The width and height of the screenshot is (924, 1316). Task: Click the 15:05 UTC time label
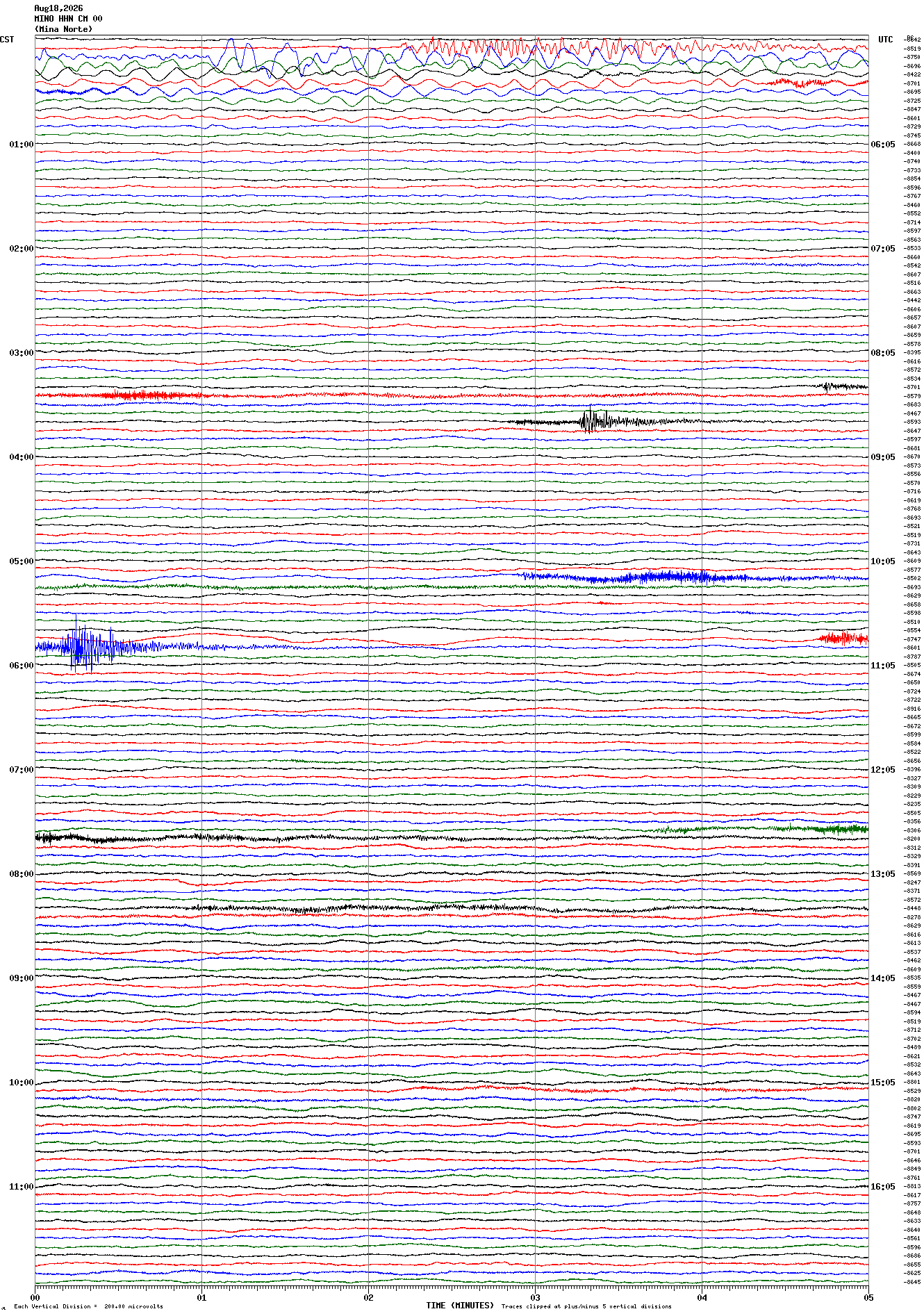(883, 1083)
